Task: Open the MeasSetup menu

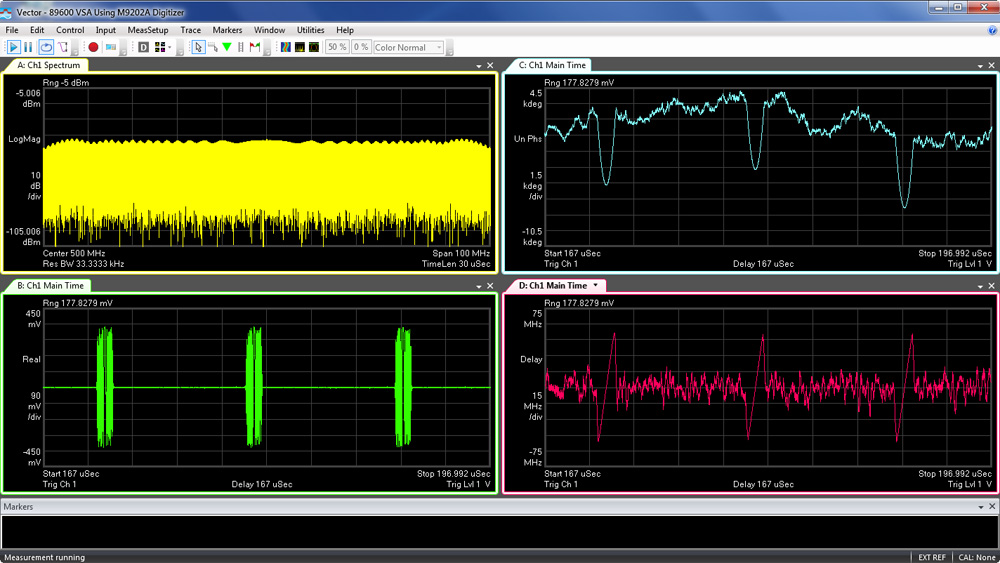Action: (x=148, y=30)
